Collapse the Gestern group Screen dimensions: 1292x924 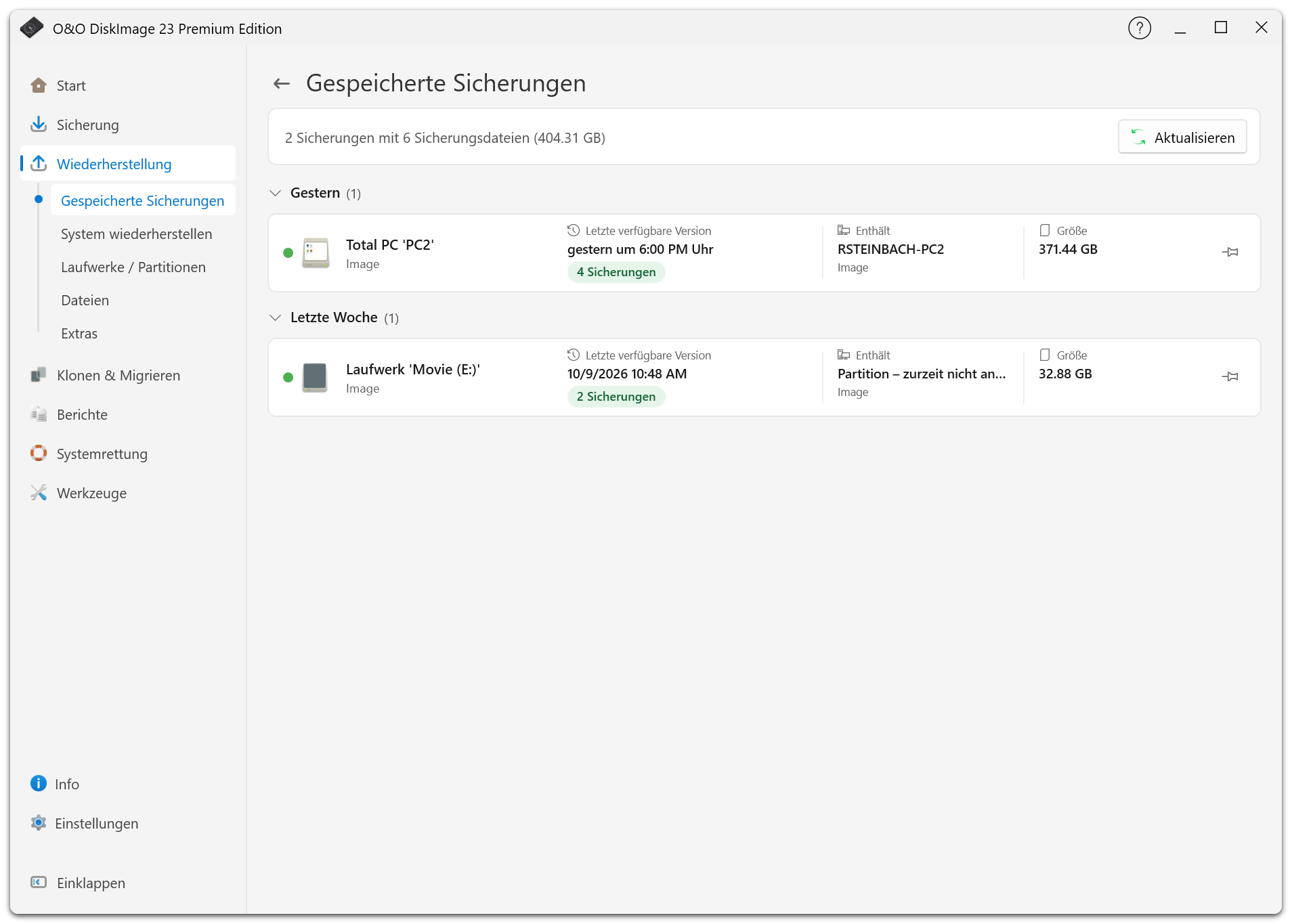275,194
